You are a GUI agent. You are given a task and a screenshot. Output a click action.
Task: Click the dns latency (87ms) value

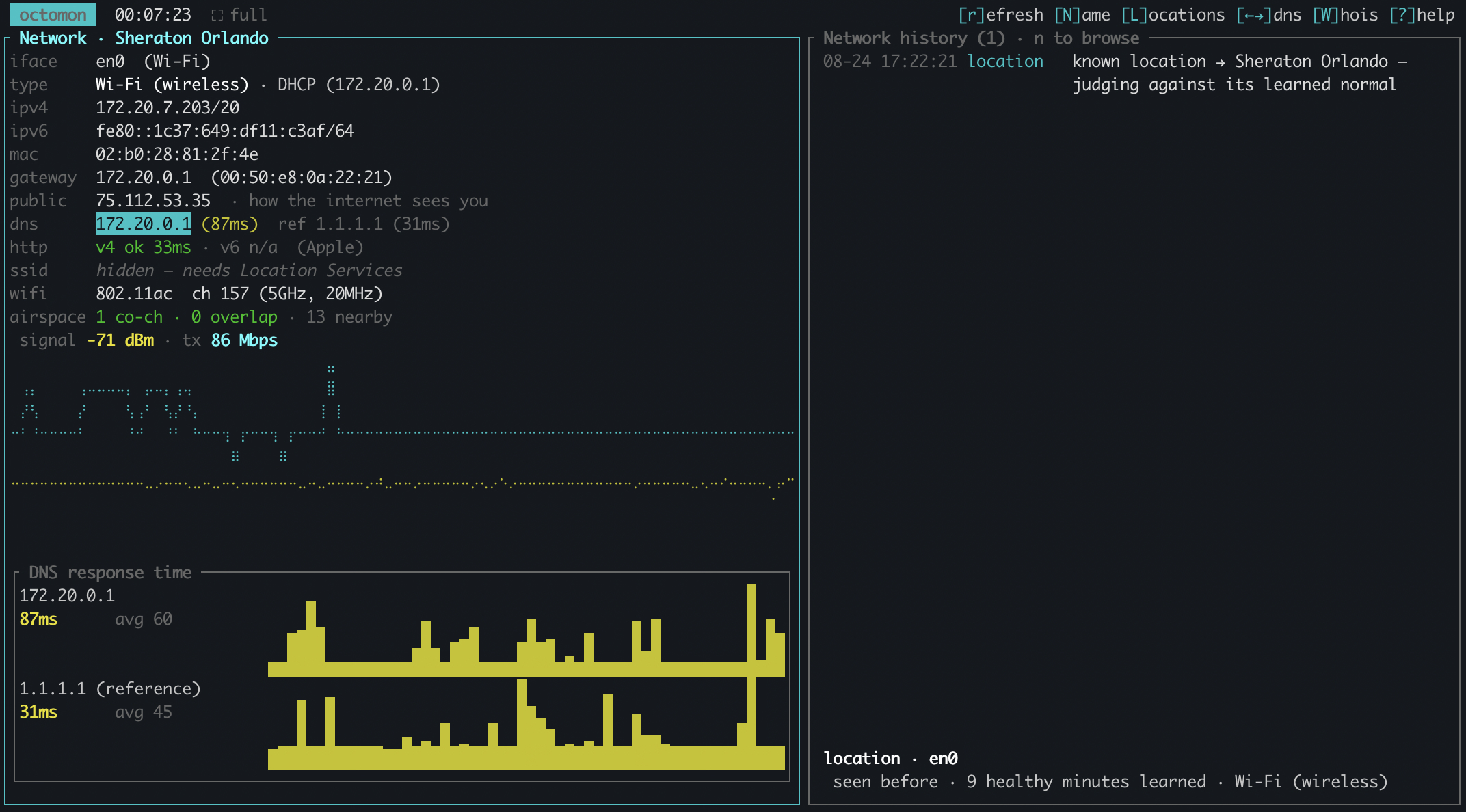(230, 224)
